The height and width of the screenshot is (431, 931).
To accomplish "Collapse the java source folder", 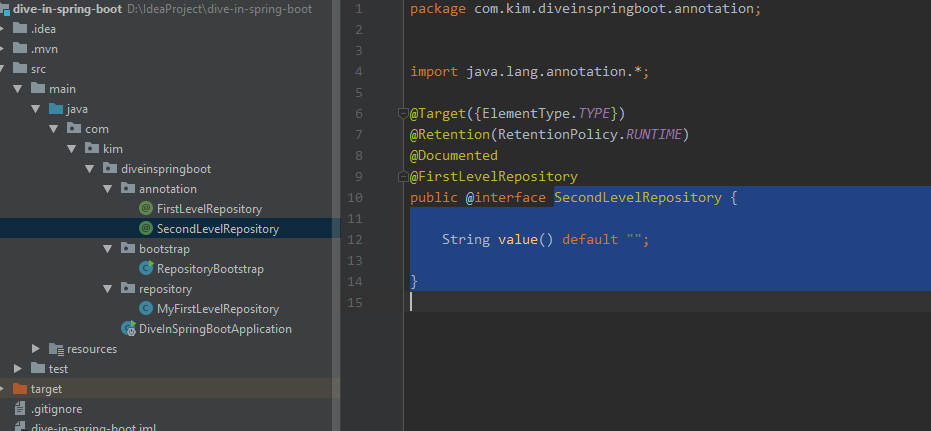I will (x=36, y=109).
